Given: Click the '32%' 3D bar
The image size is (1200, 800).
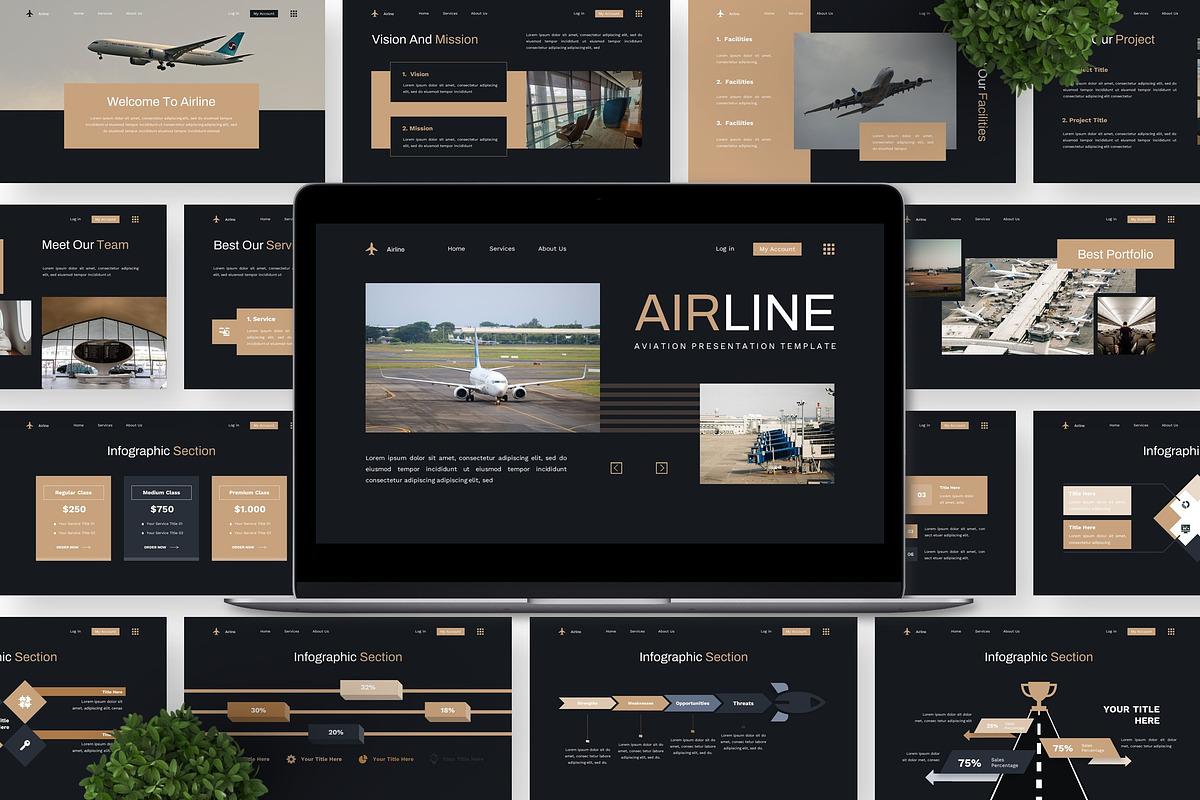Looking at the screenshot, I should click(x=370, y=688).
